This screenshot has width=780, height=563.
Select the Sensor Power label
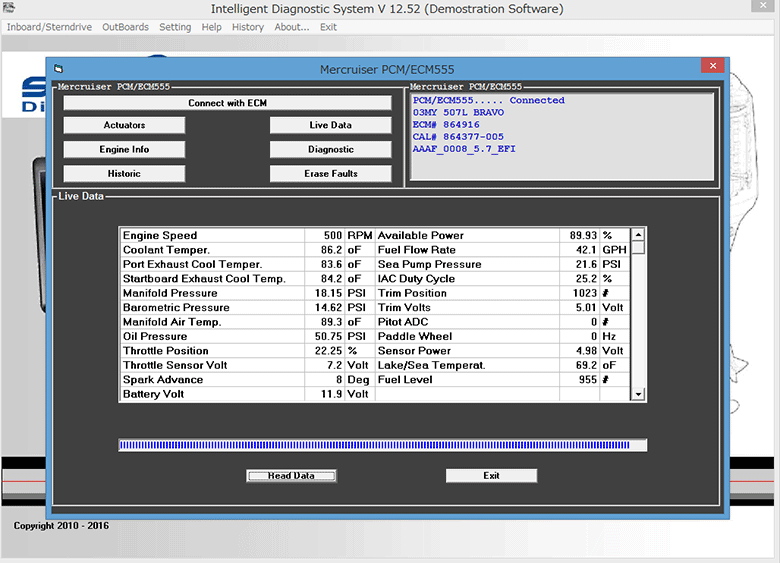pyautogui.click(x=414, y=351)
